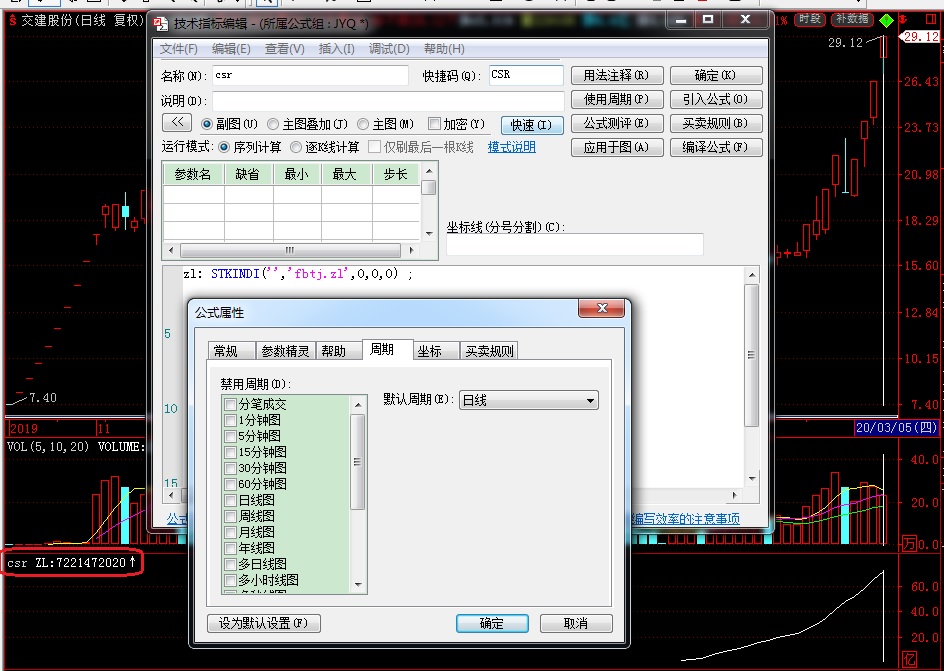This screenshot has height=671, width=944.
Task: Select the 主图叠加 radio button
Action: [x=273, y=124]
